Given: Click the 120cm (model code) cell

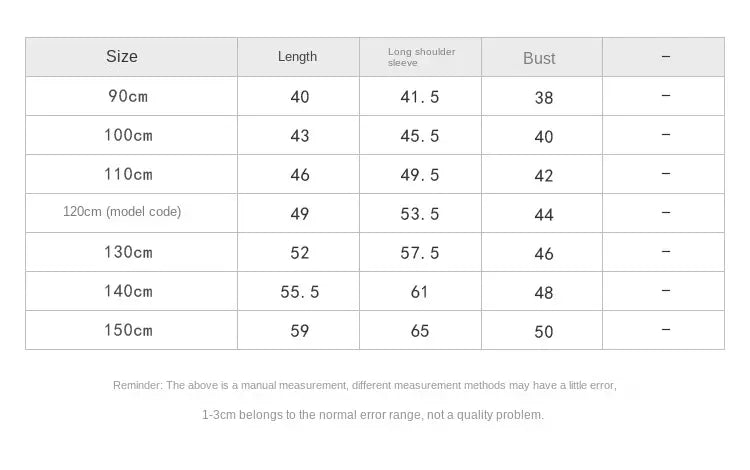Looking at the screenshot, I should pyautogui.click(x=122, y=212).
